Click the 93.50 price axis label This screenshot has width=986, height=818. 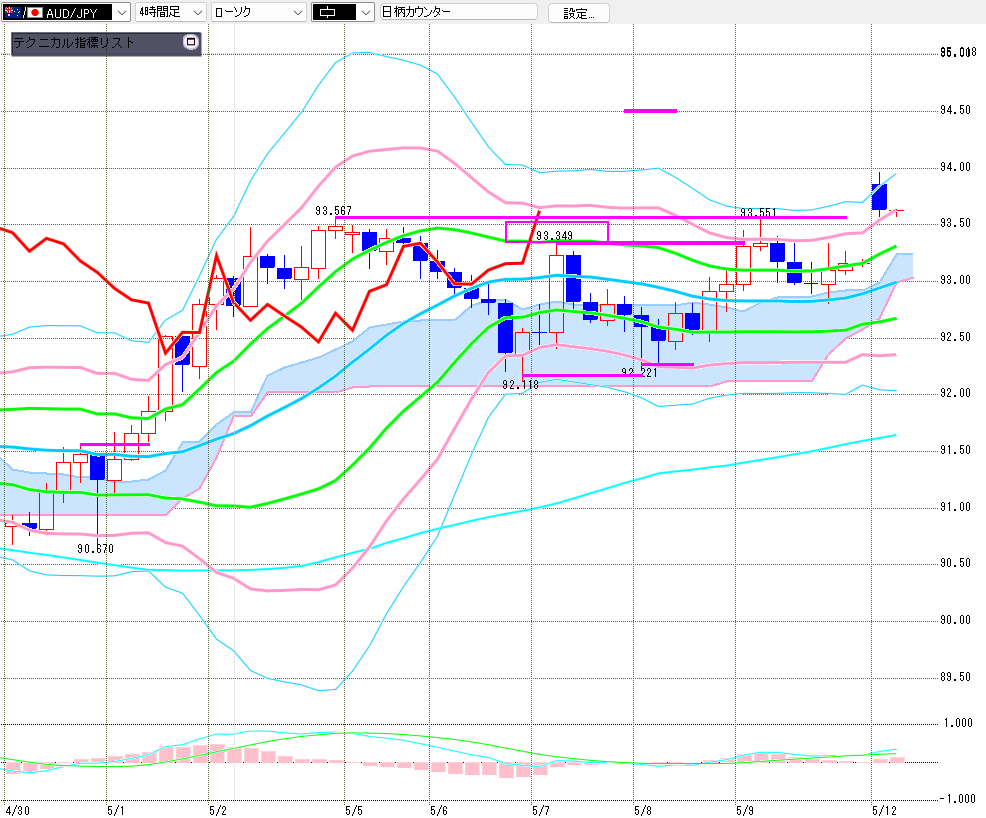point(955,223)
